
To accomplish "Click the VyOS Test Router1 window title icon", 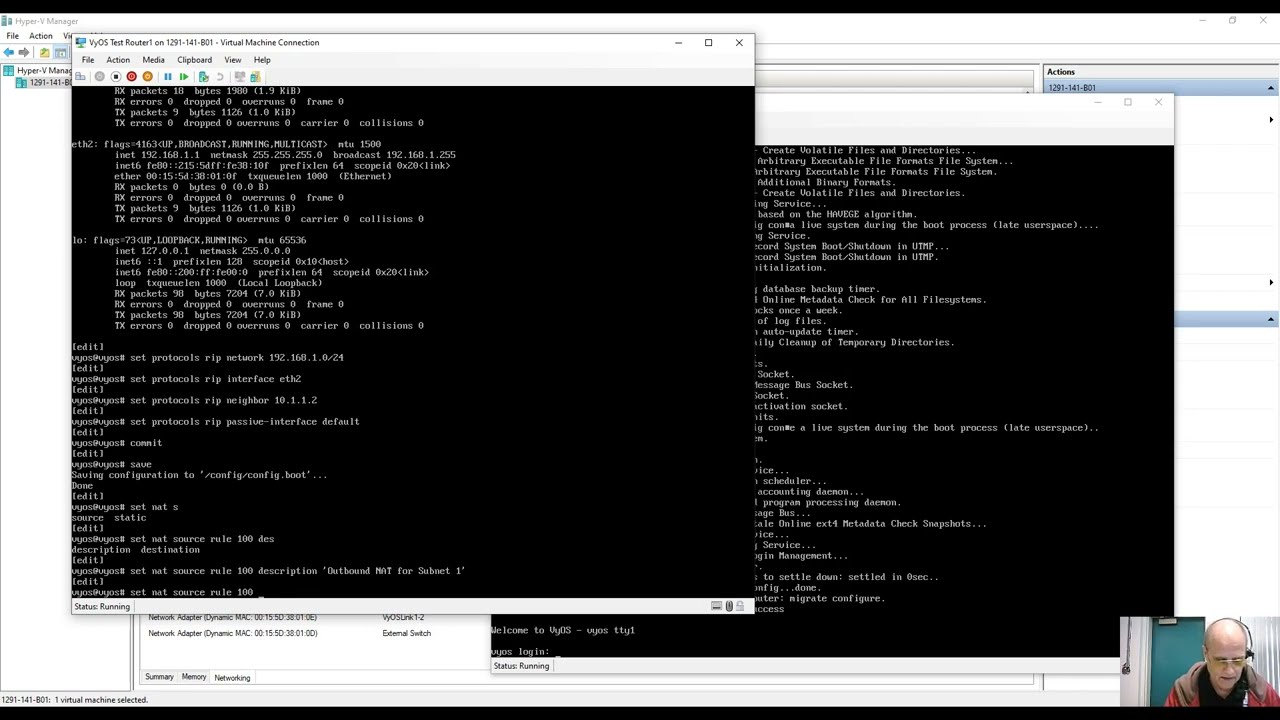I will (81, 42).
